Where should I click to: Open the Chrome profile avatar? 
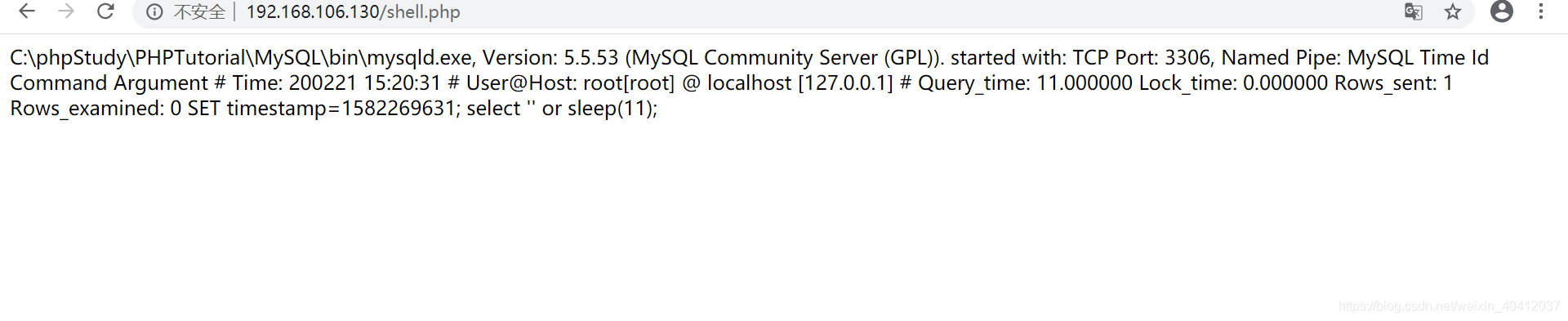1501,11
